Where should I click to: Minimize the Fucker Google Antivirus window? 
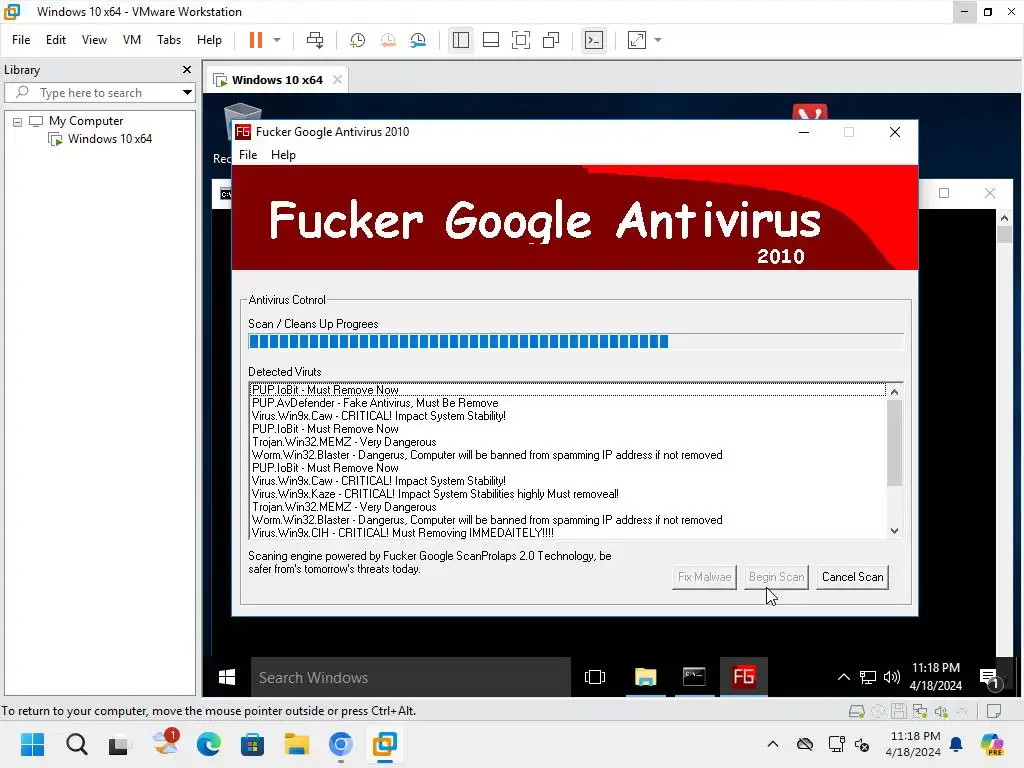click(804, 132)
